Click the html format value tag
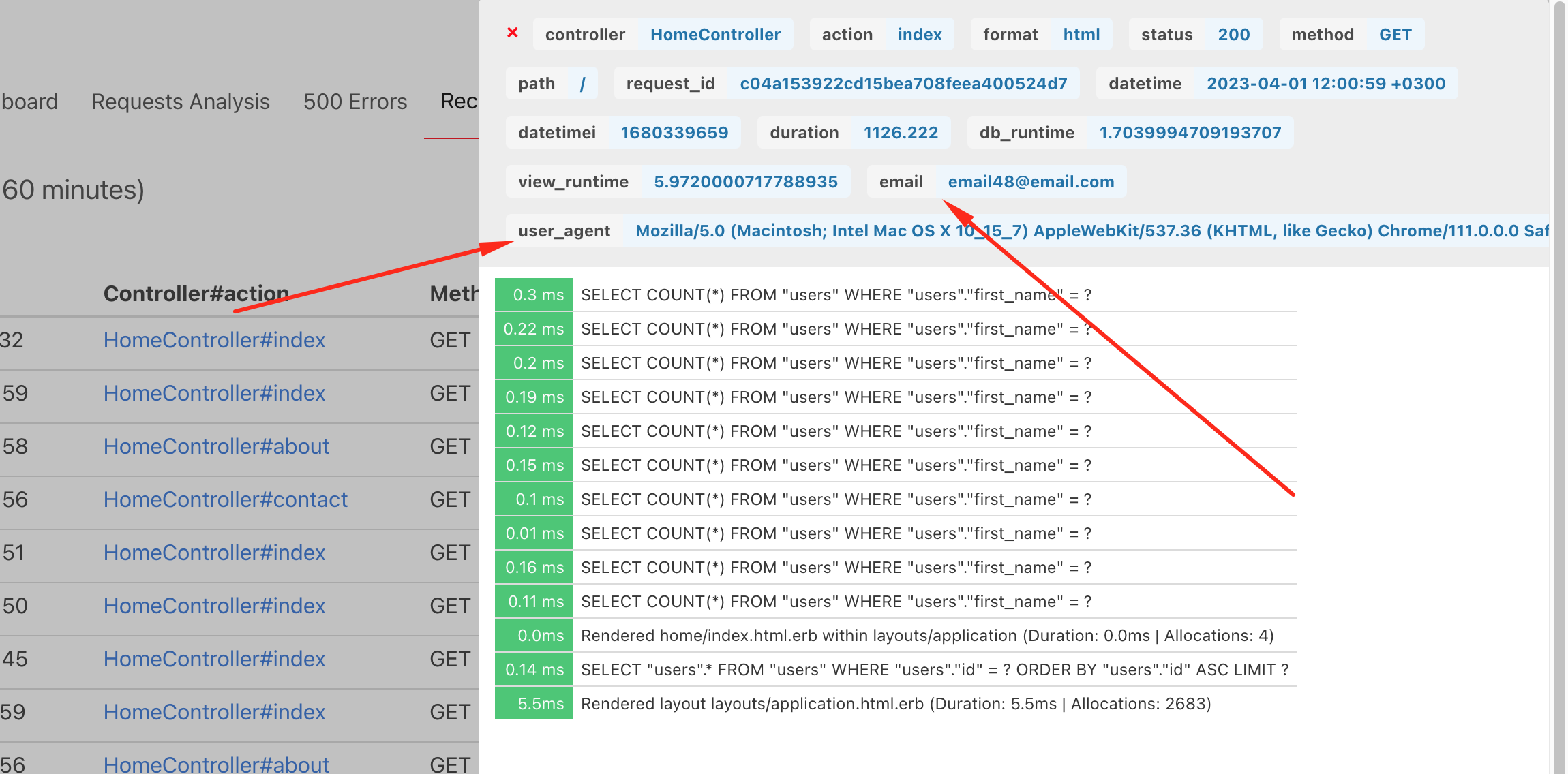Screen dimensions: 1568x774 [1081, 35]
